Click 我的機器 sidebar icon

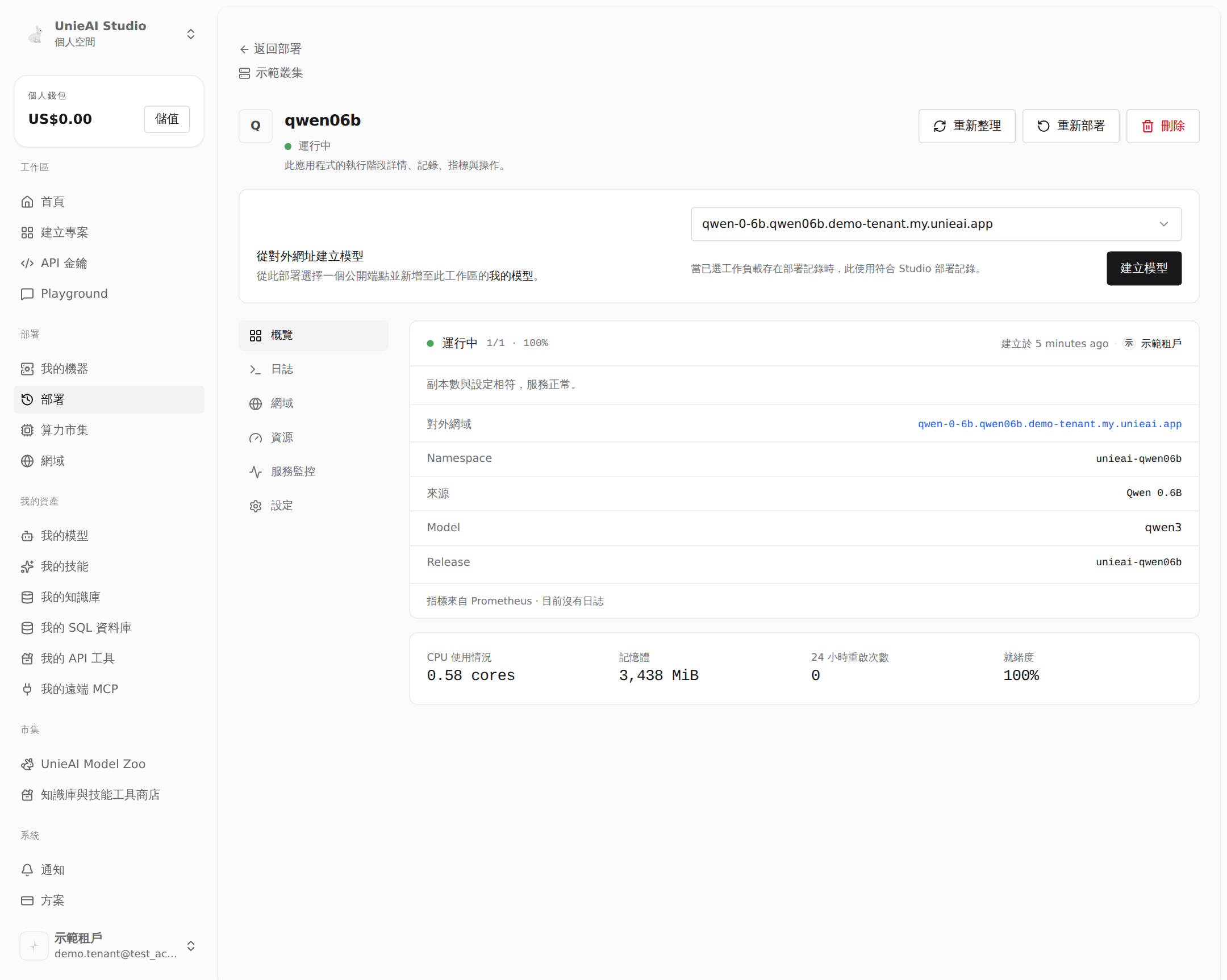pyautogui.click(x=27, y=369)
